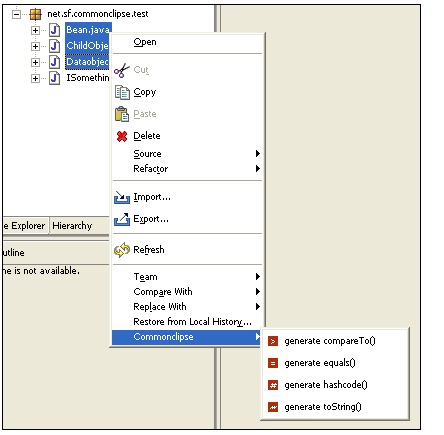The width and height of the screenshot is (444, 435).
Task: Click the Java file icon beside Bean.java
Action: pyautogui.click(x=55, y=30)
